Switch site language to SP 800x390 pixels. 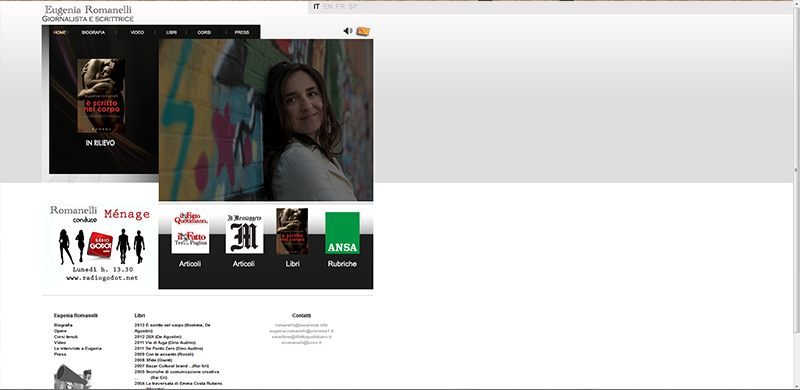point(353,7)
